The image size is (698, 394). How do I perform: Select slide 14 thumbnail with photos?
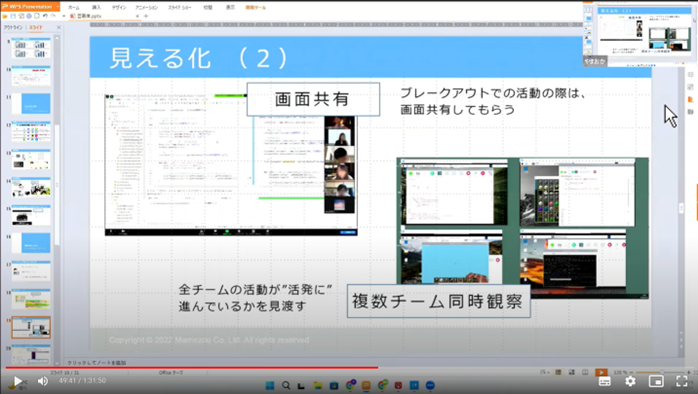pyautogui.click(x=31, y=187)
